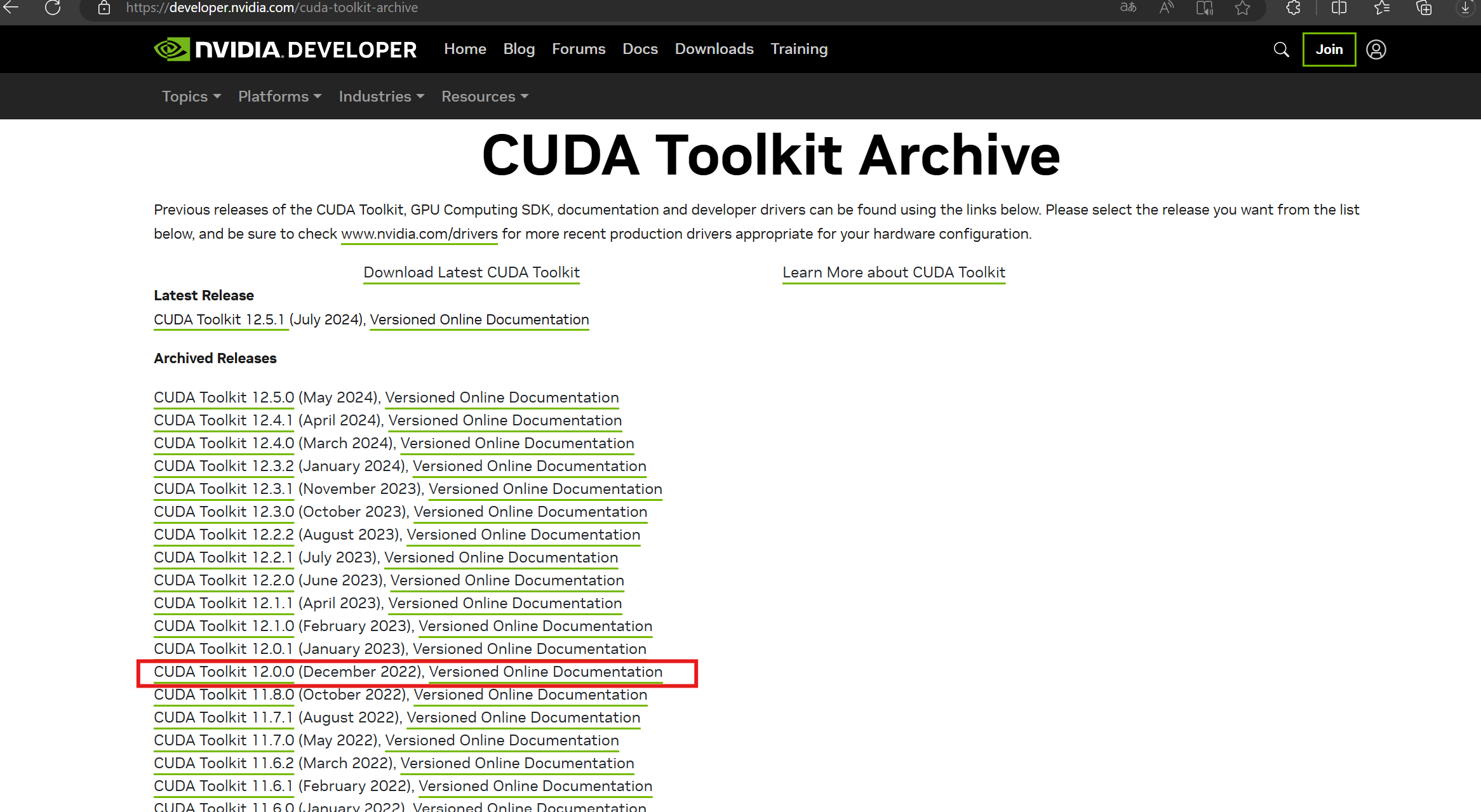Click the browser back arrow
Viewport: 1481px width, 812px height.
click(x=11, y=8)
